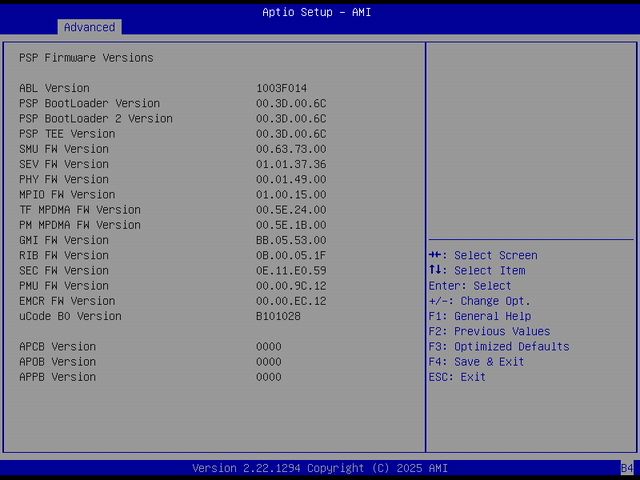Image resolution: width=640 pixels, height=480 pixels.
Task: Click PMU FW value 00.00.9C.12
Action: [291, 286]
